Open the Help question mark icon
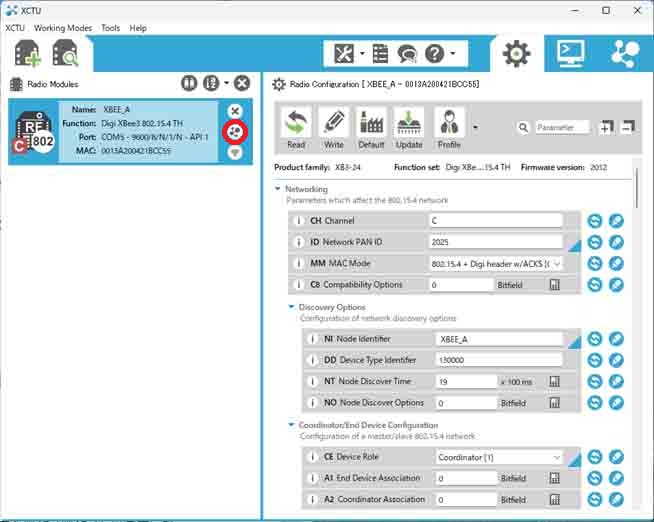Viewport: 654px width, 522px height. pos(434,54)
